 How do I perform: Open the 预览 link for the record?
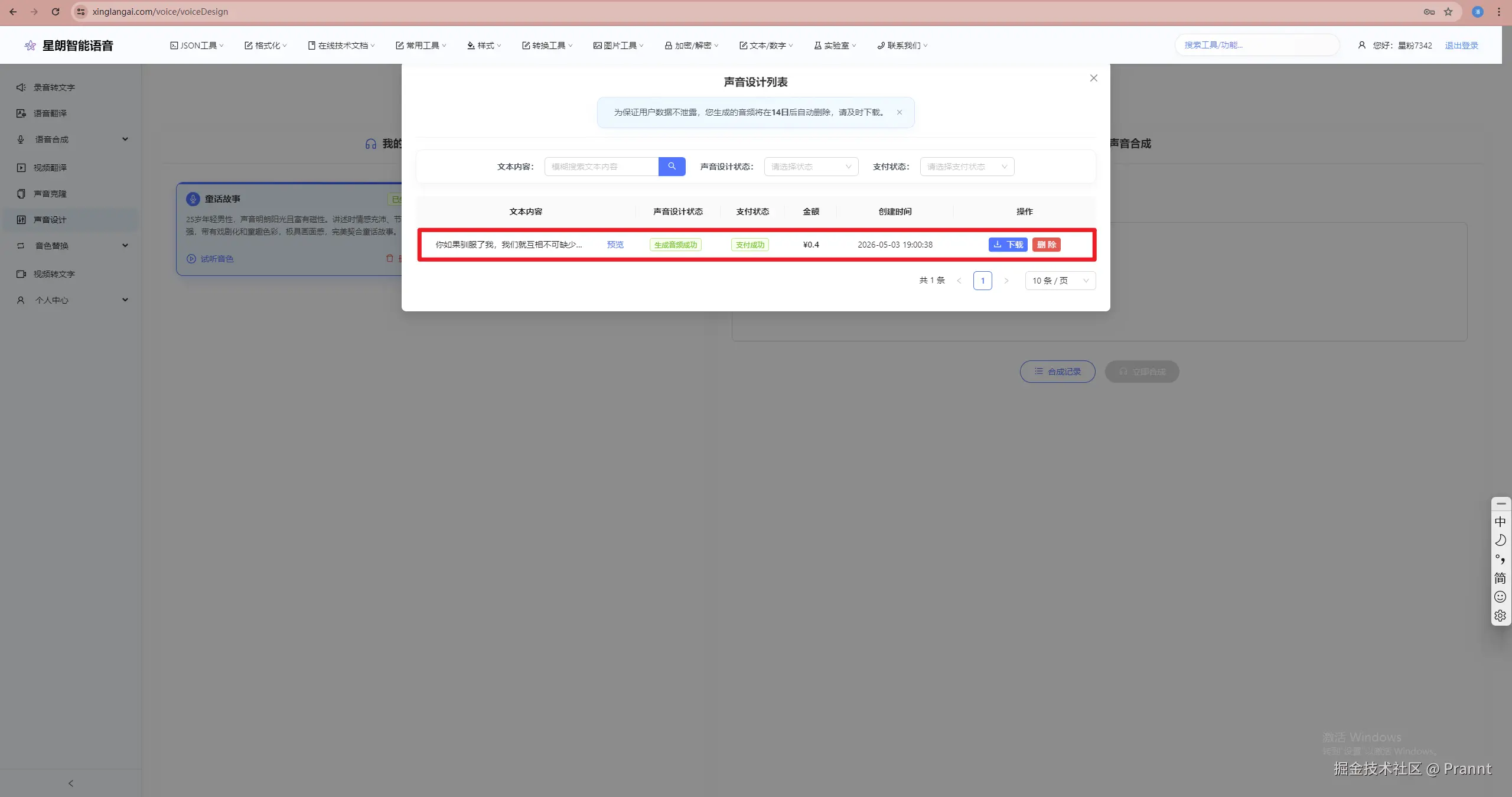(615, 245)
